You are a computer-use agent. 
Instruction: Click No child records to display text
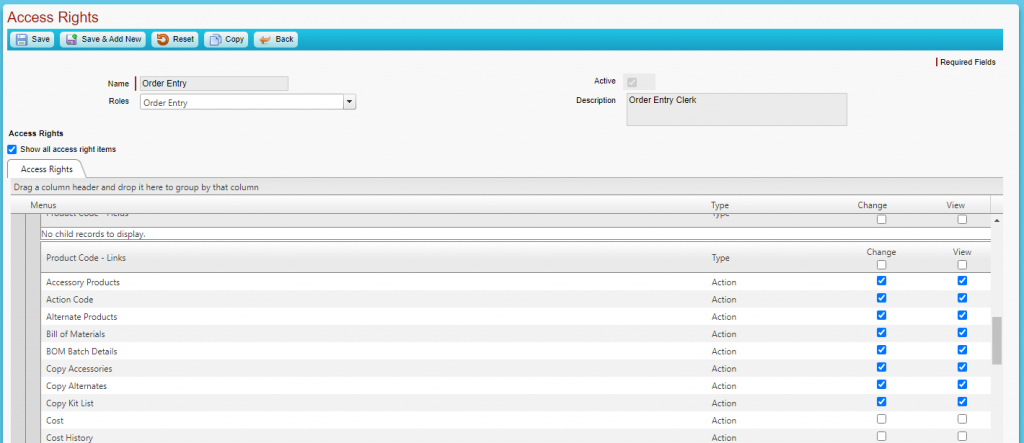tap(93, 233)
